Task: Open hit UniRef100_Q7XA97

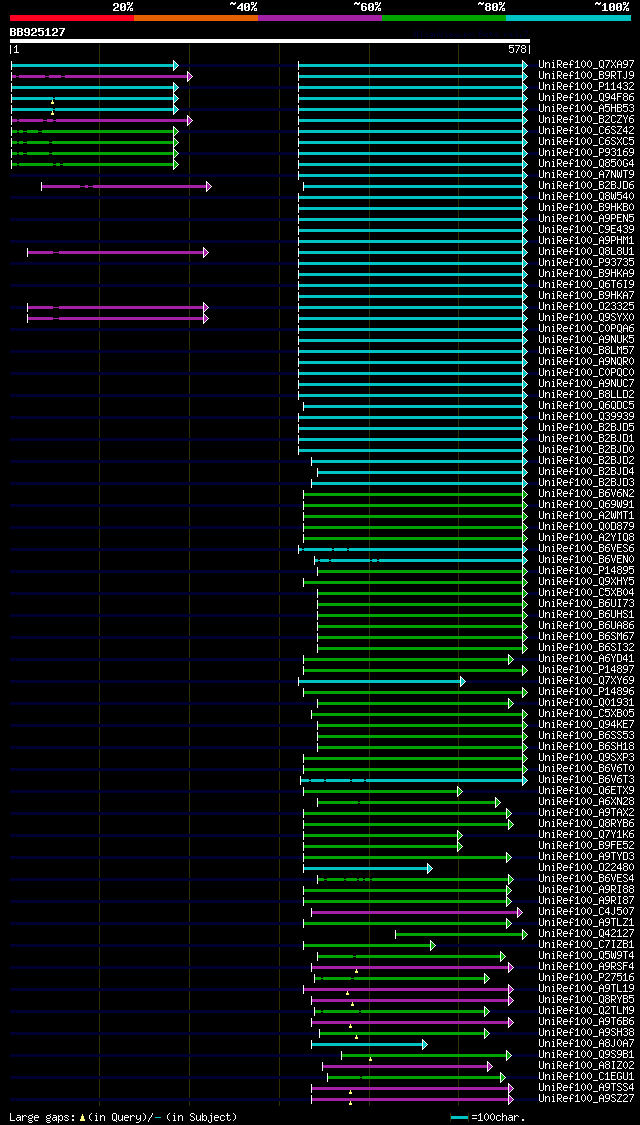Action: click(586, 65)
